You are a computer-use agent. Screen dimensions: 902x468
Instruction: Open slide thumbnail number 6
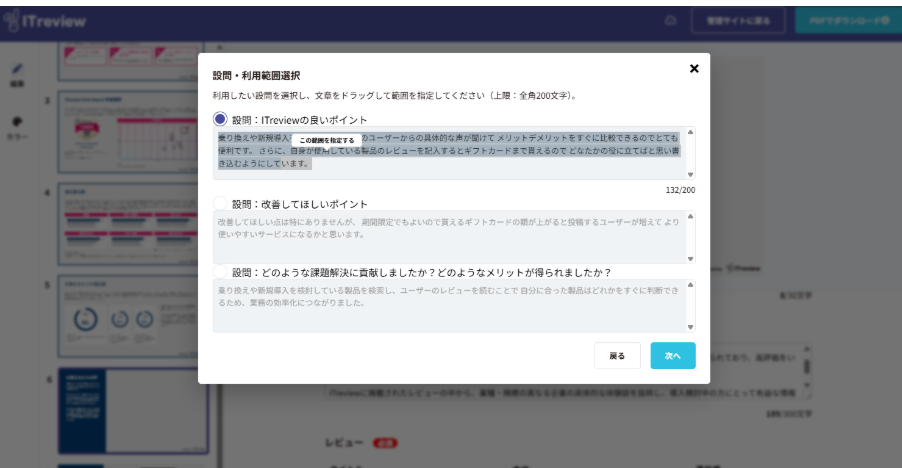133,411
